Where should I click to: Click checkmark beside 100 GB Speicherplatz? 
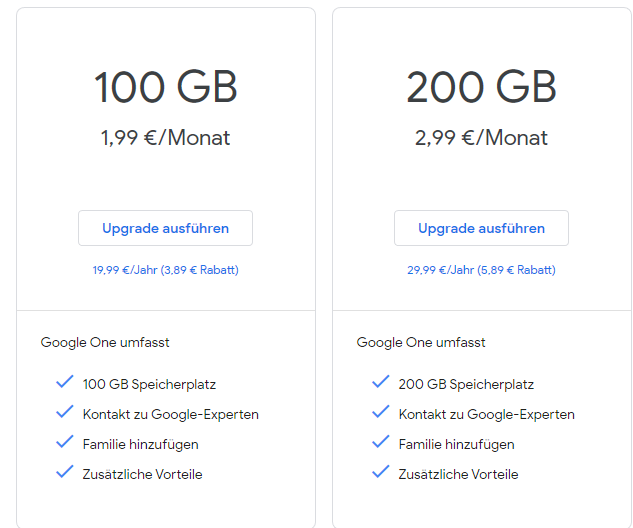tap(65, 383)
